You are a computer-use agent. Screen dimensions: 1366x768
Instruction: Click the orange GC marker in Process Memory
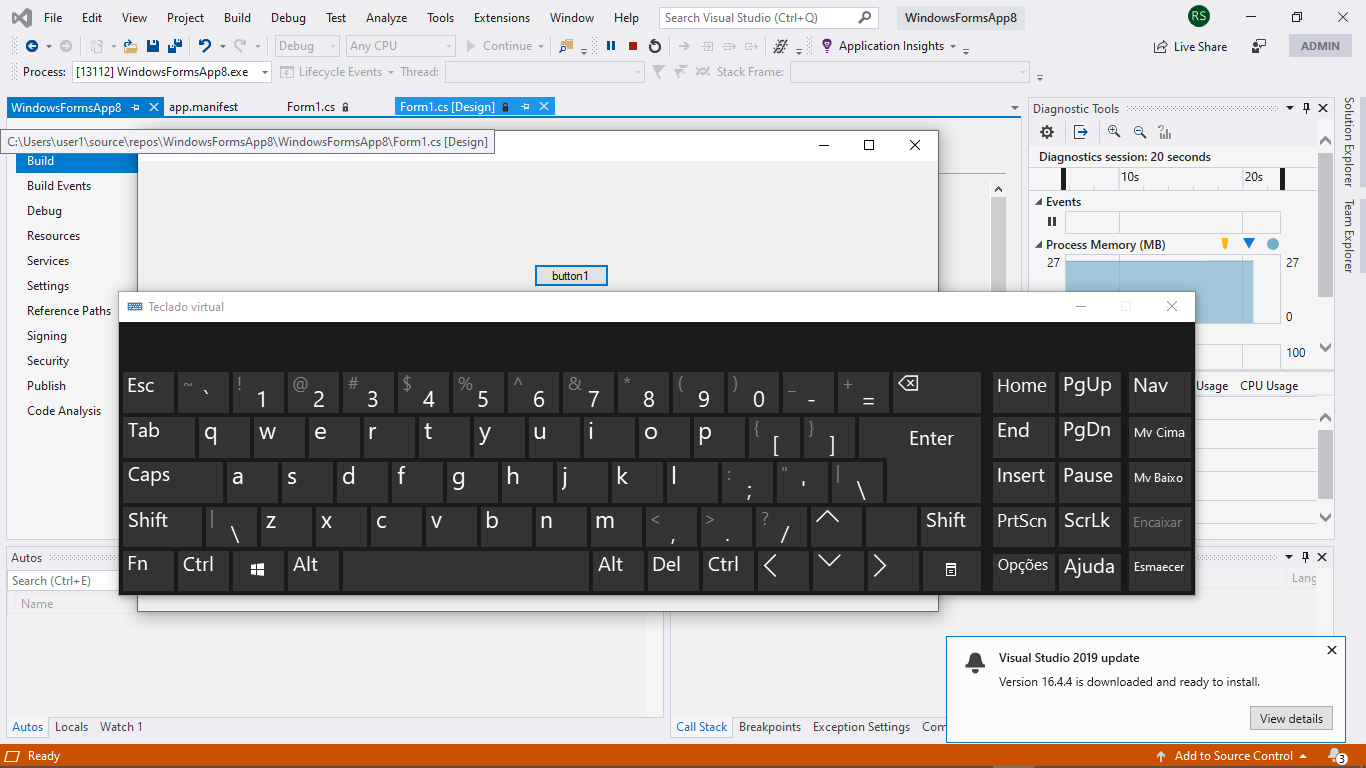1225,244
